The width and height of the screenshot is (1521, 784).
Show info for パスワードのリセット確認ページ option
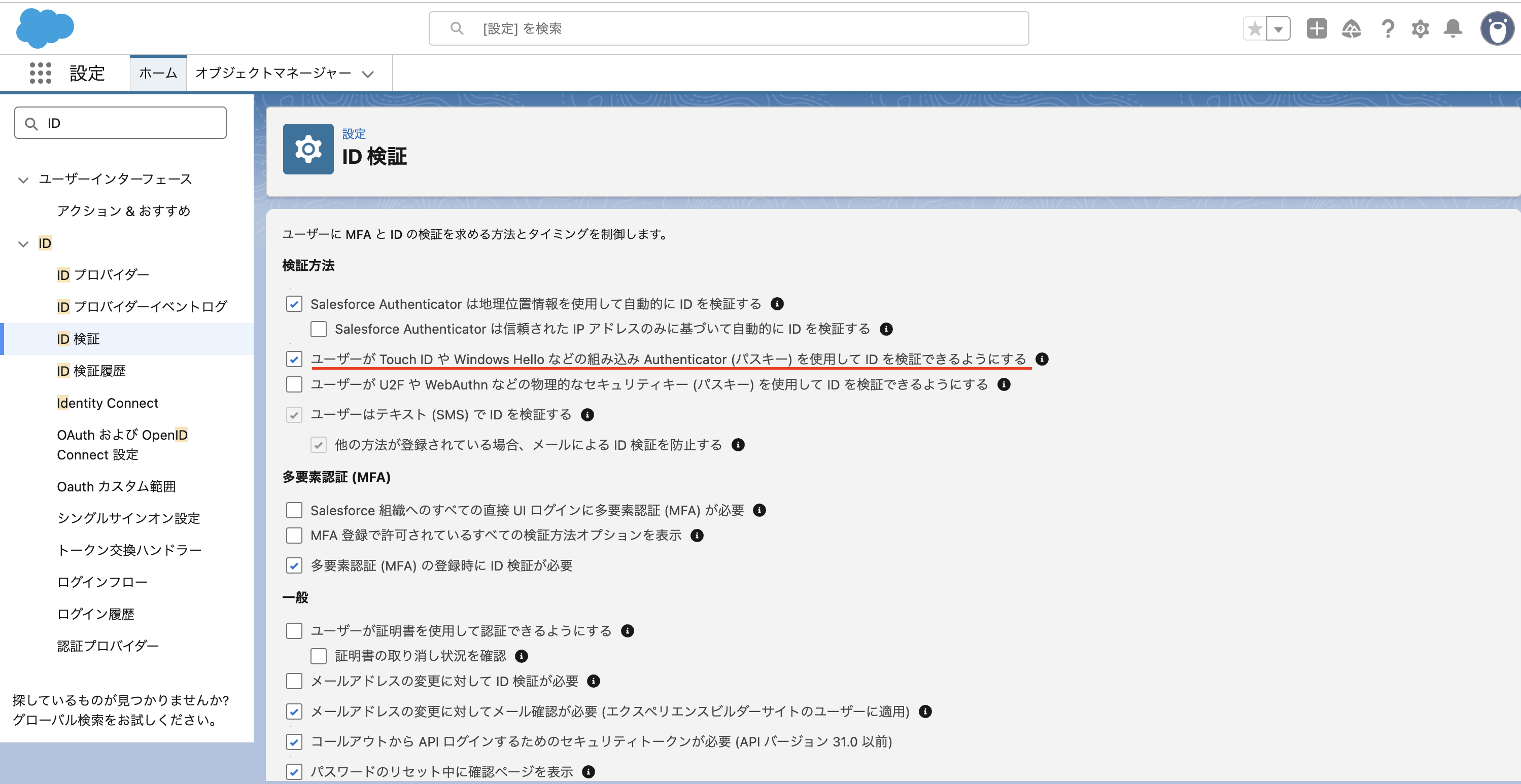coord(589,772)
